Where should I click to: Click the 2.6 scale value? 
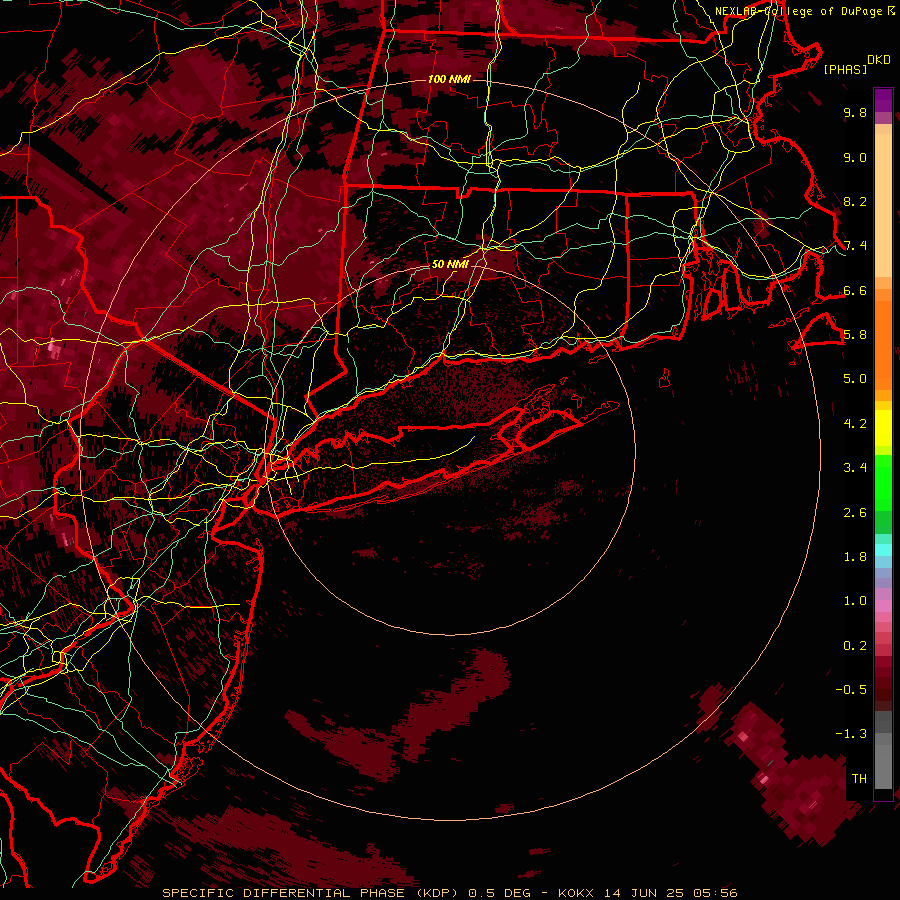[855, 513]
